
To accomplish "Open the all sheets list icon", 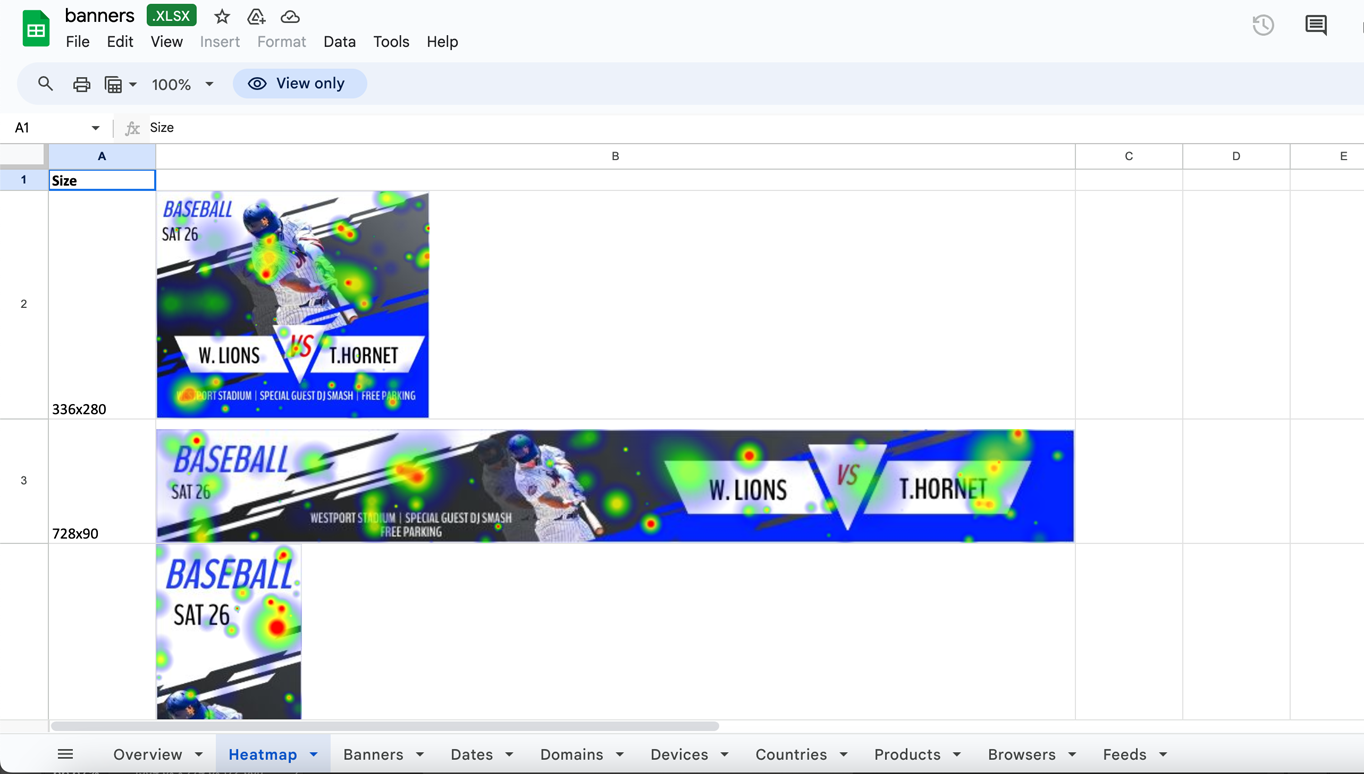I will [65, 754].
